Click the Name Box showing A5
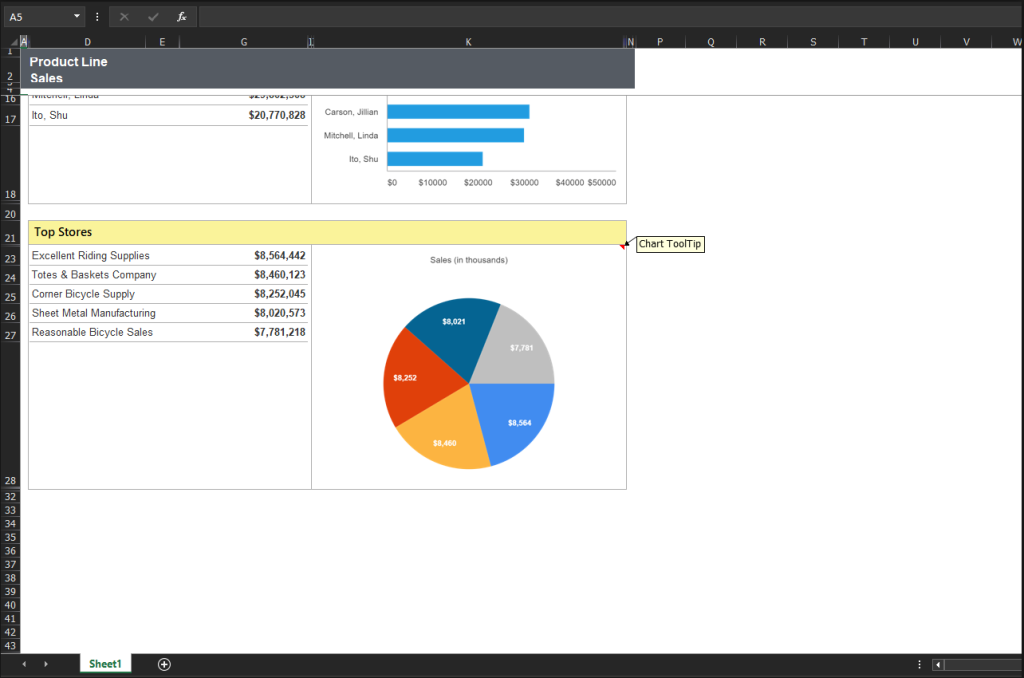1024x678 pixels. coord(38,17)
